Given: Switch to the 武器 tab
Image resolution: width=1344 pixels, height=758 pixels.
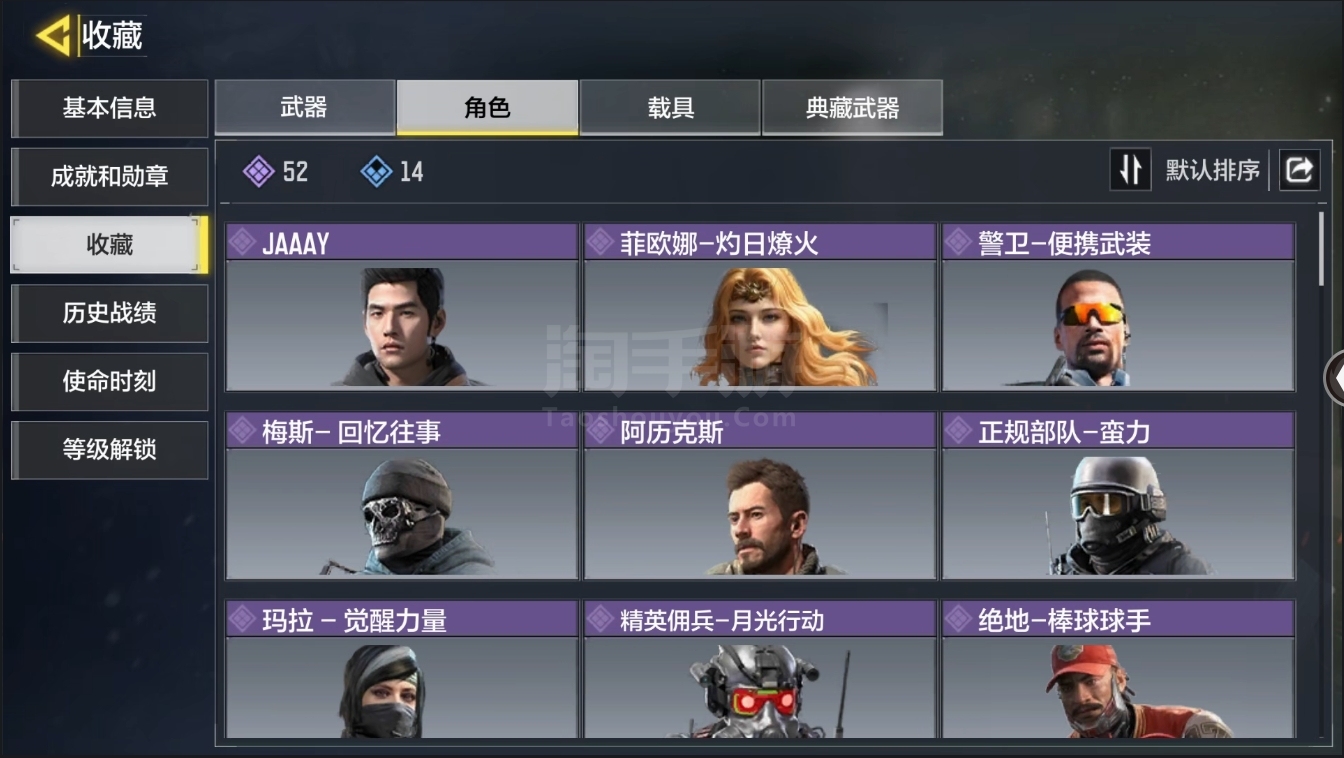Looking at the screenshot, I should [x=305, y=107].
